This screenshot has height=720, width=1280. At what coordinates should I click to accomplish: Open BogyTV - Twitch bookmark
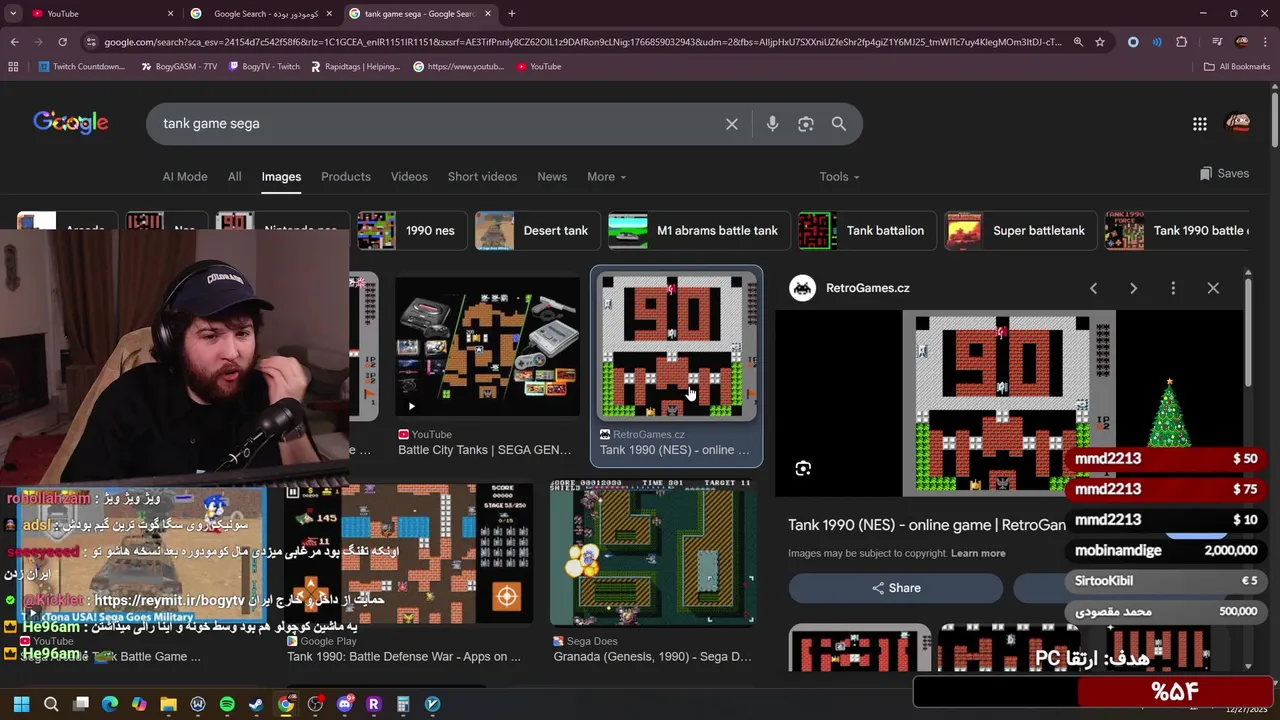[264, 67]
